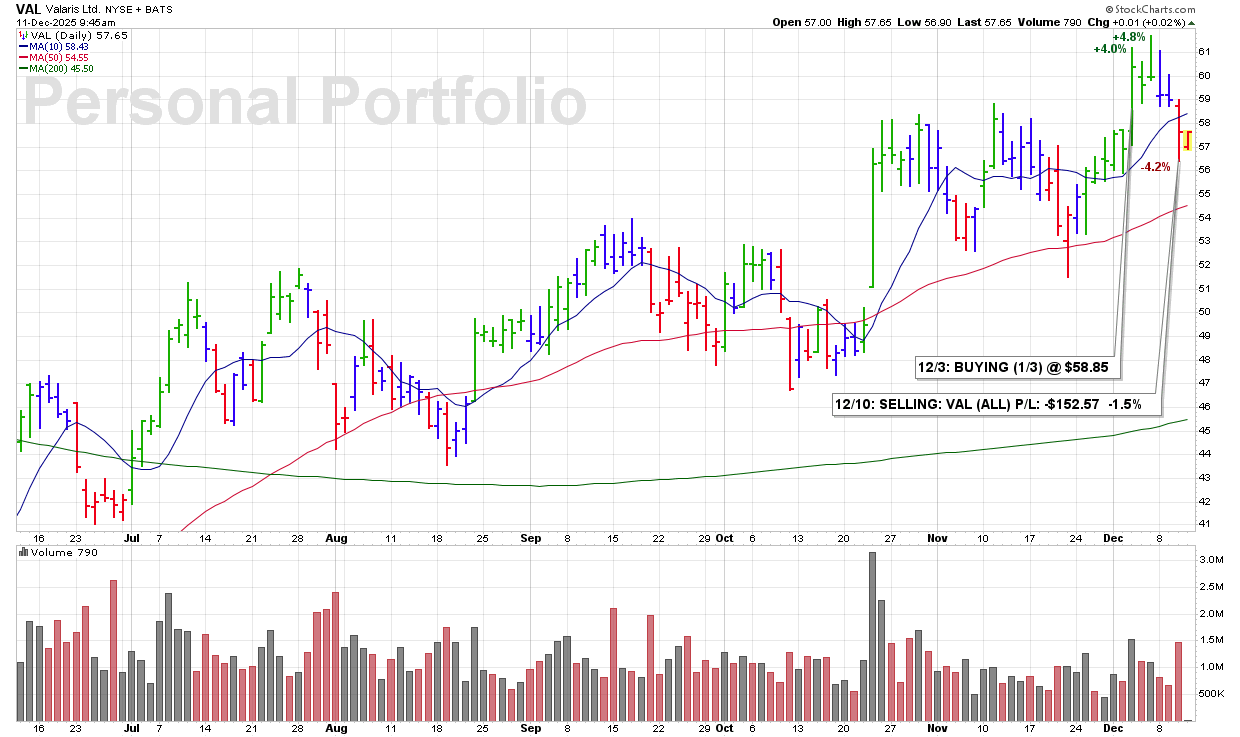The height and width of the screenshot is (737, 1240).
Task: Click the 59 price axis label
Action: coord(1205,99)
